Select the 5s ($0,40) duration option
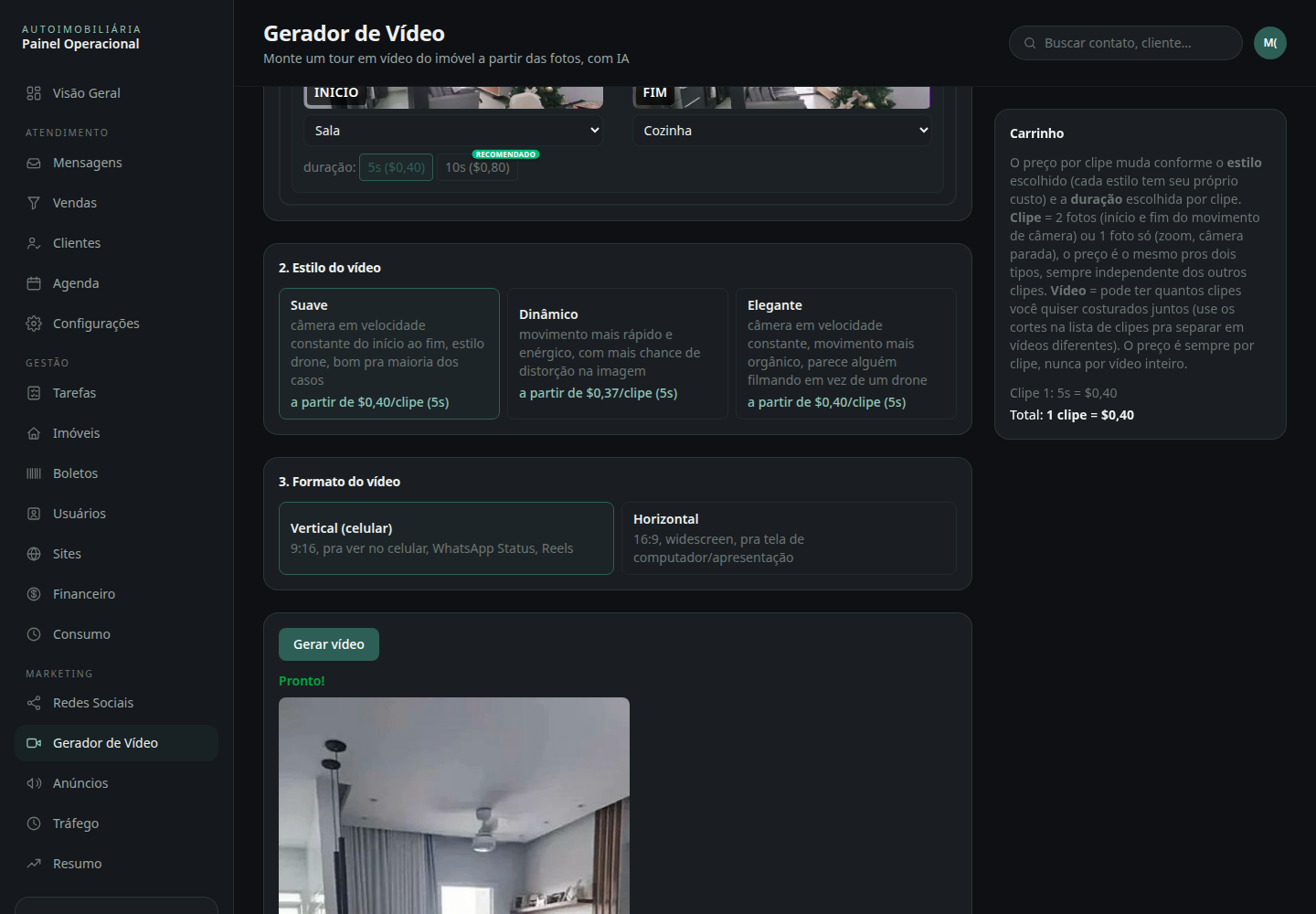1316x914 pixels. pos(396,167)
